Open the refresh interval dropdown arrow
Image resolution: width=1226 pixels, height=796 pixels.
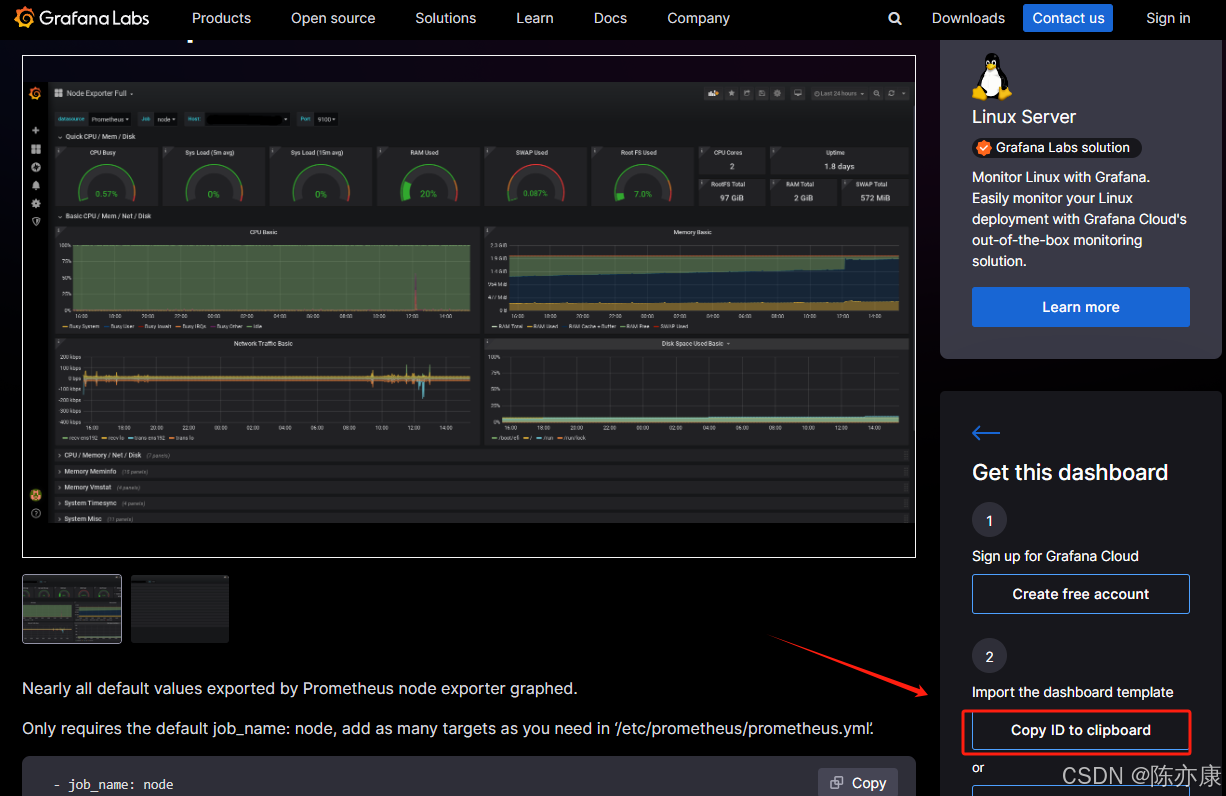tap(903, 93)
